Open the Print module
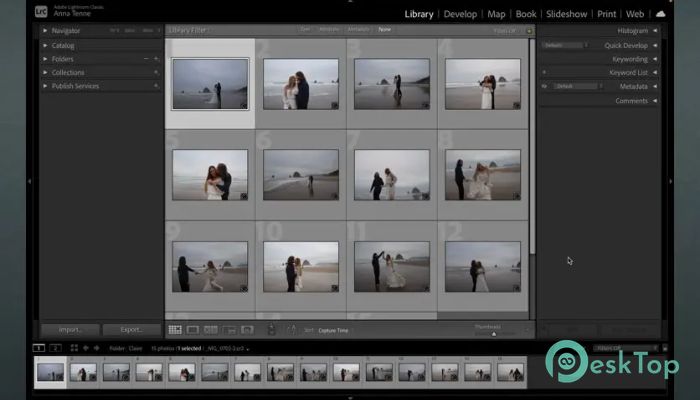This screenshot has width=700, height=400. [x=607, y=14]
